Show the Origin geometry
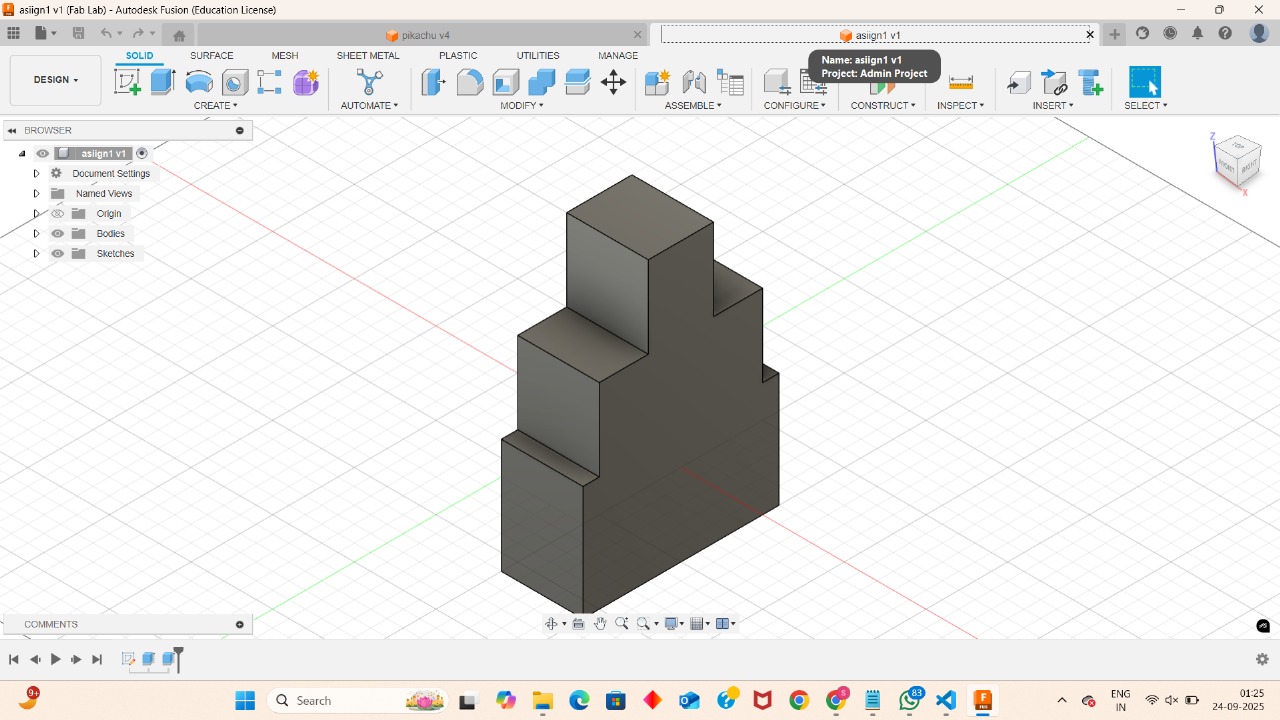This screenshot has width=1280, height=720. click(57, 213)
